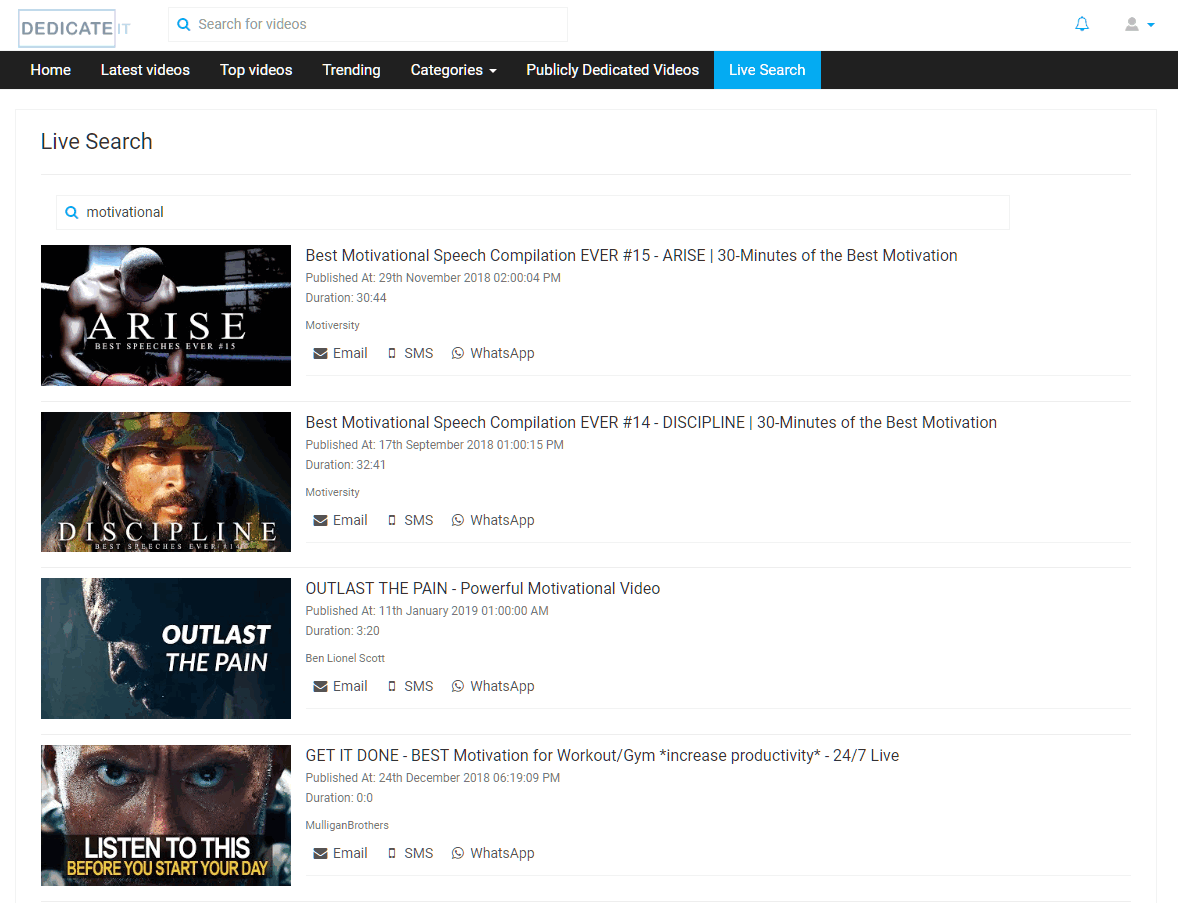
Task: Expand the Categories dropdown
Action: pyautogui.click(x=453, y=70)
